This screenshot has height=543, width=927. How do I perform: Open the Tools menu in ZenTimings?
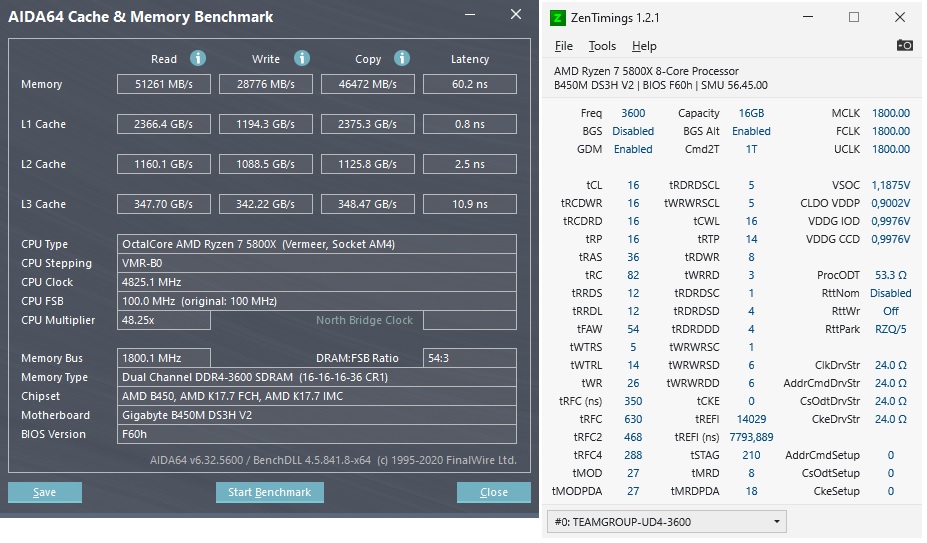[602, 46]
